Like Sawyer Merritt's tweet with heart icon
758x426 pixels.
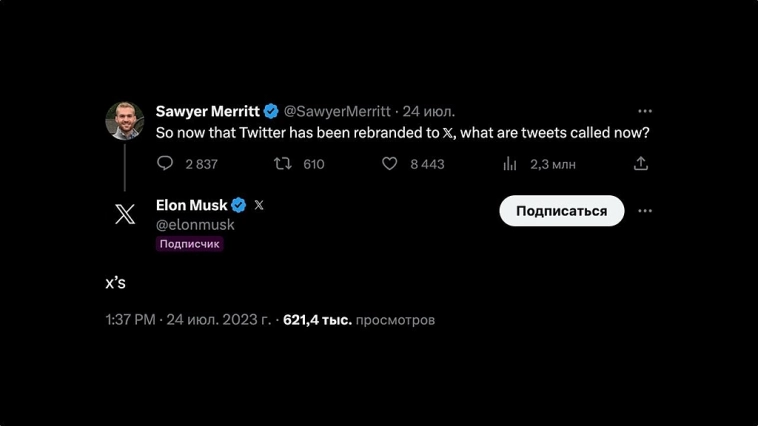click(x=390, y=163)
